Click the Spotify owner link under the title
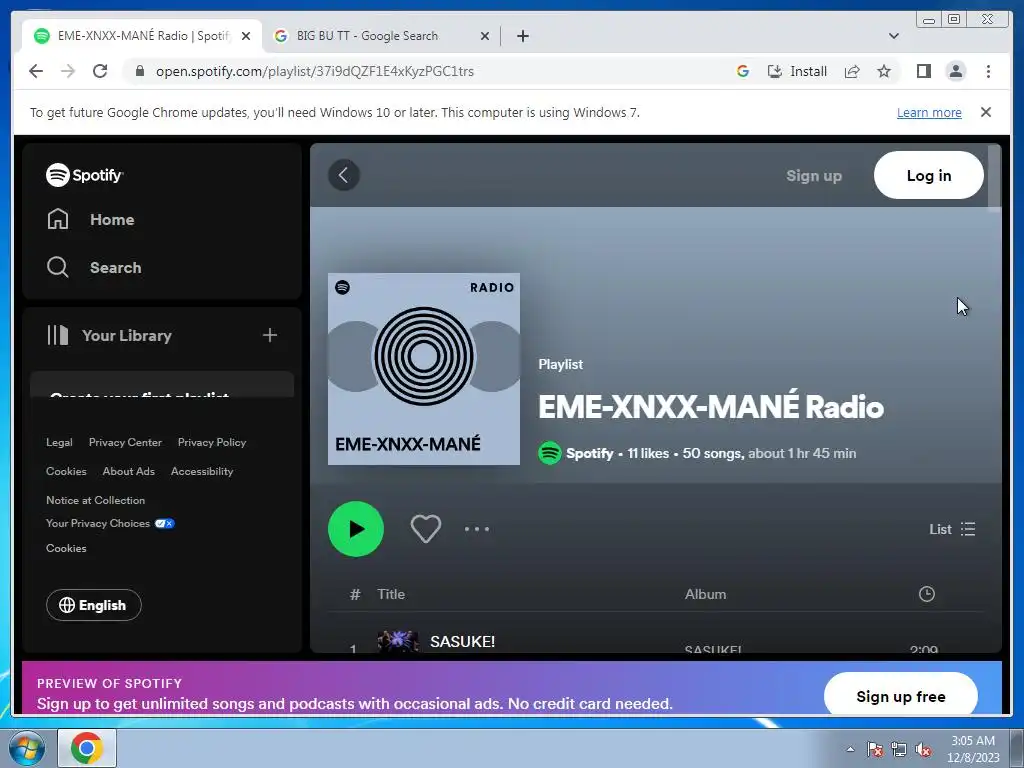 (590, 453)
